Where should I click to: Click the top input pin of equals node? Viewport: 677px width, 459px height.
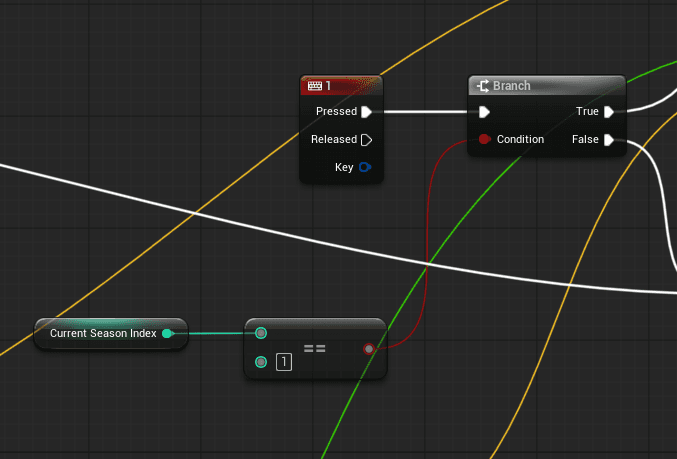(x=261, y=333)
